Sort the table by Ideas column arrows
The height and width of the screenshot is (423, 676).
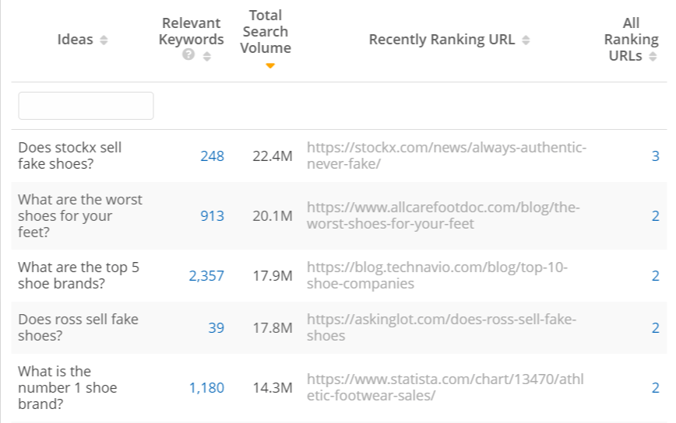coord(103,40)
